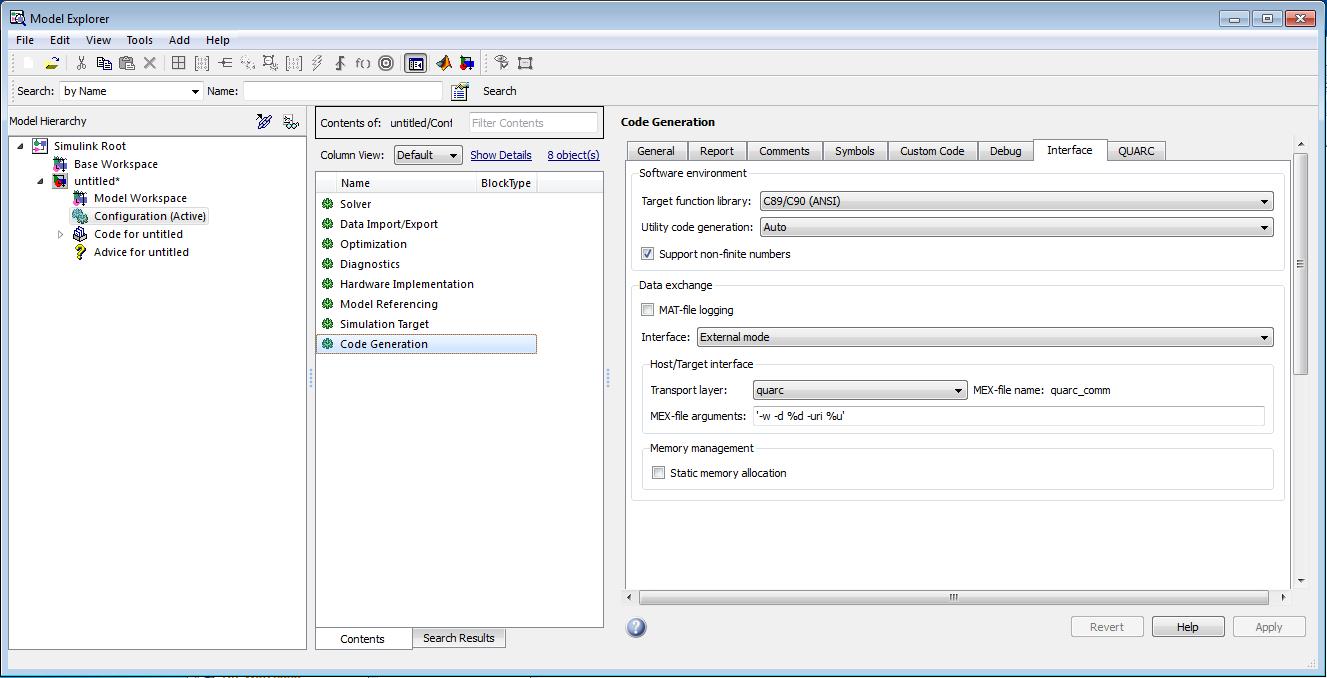Click the Cut scissors icon
This screenshot has height=678, width=1327.
tap(81, 63)
